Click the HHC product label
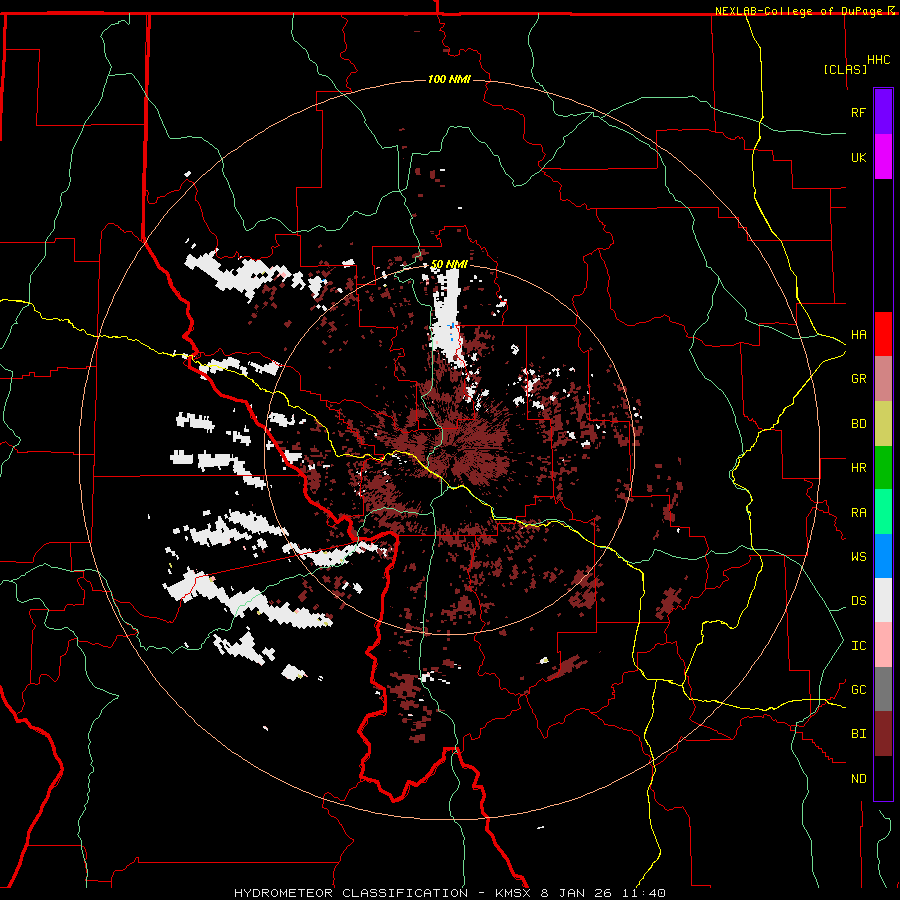The image size is (900, 900). pos(879,60)
